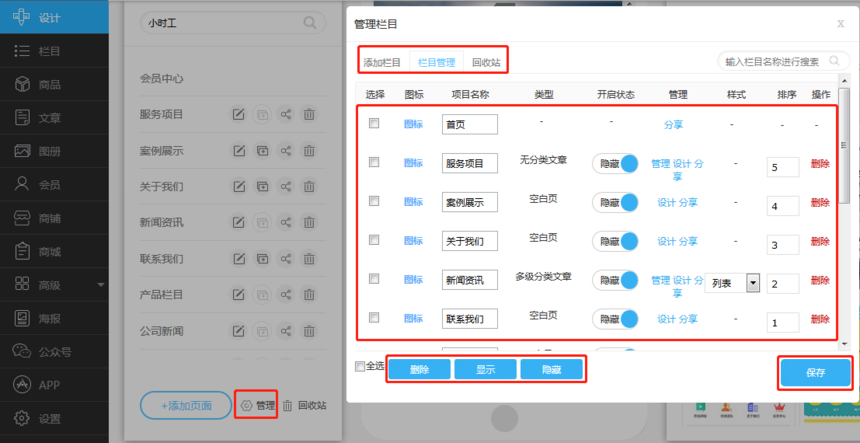Open the 公众号 WeChat sidebar section

tap(54, 352)
